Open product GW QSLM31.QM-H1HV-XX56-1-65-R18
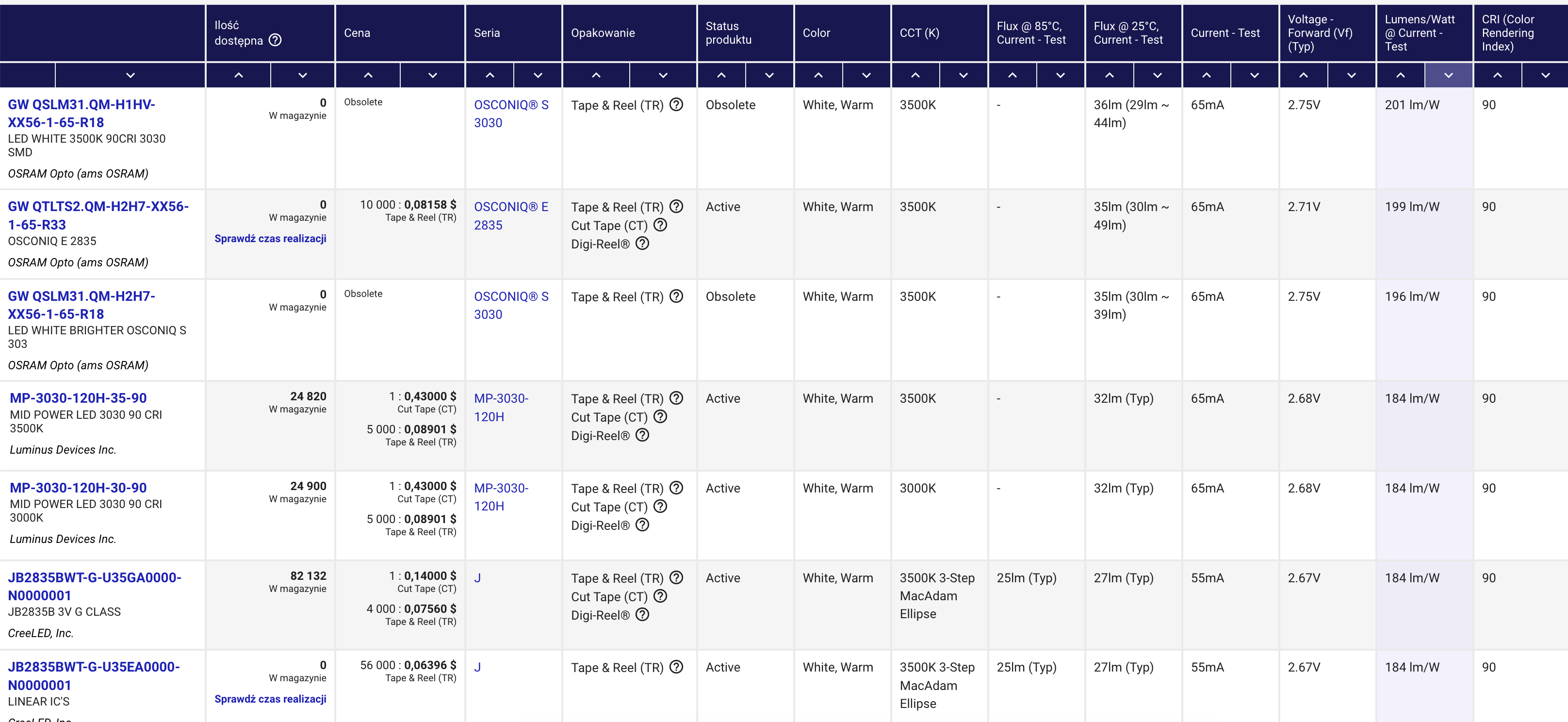 click(82, 113)
